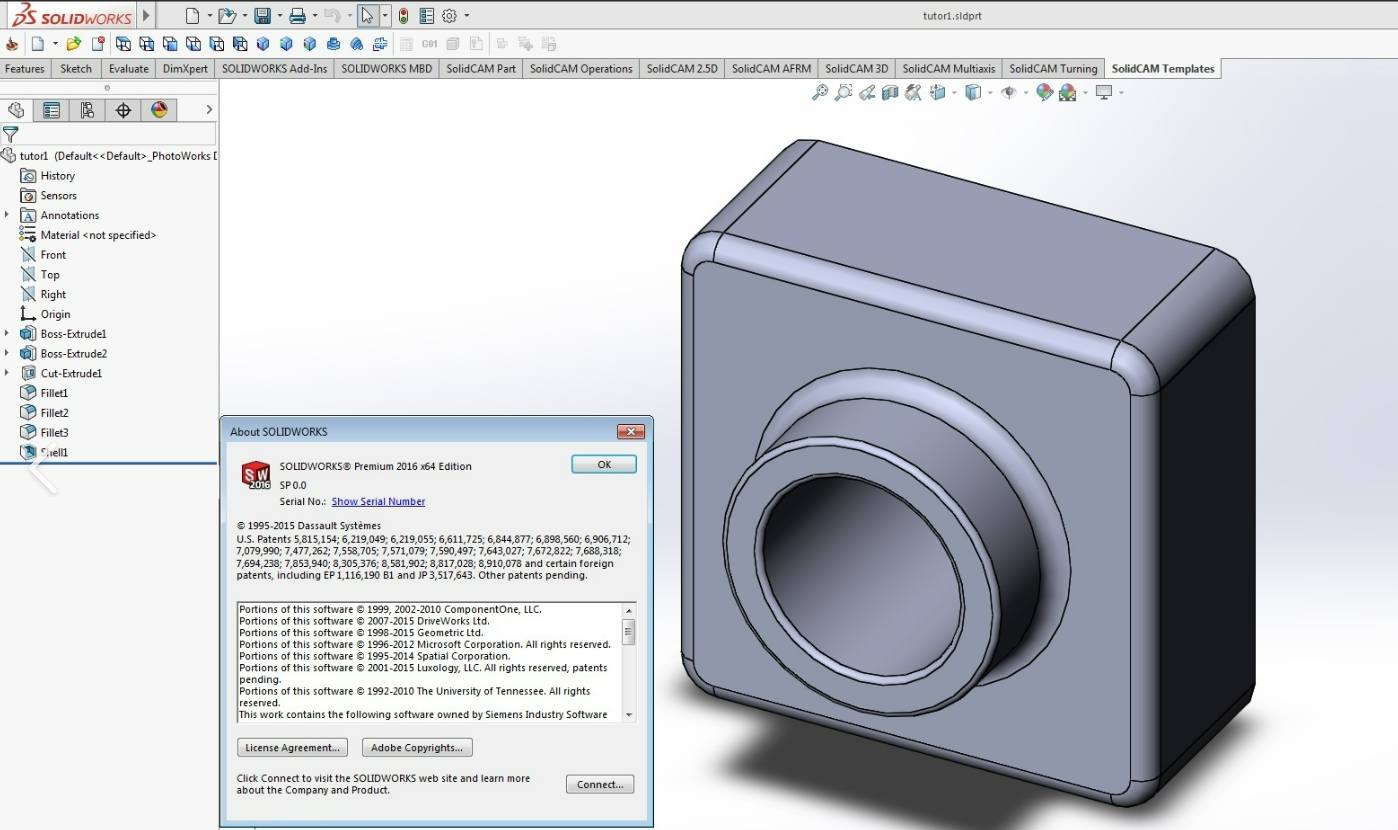
Task: Click the tree filter funnel icon
Action: point(11,134)
